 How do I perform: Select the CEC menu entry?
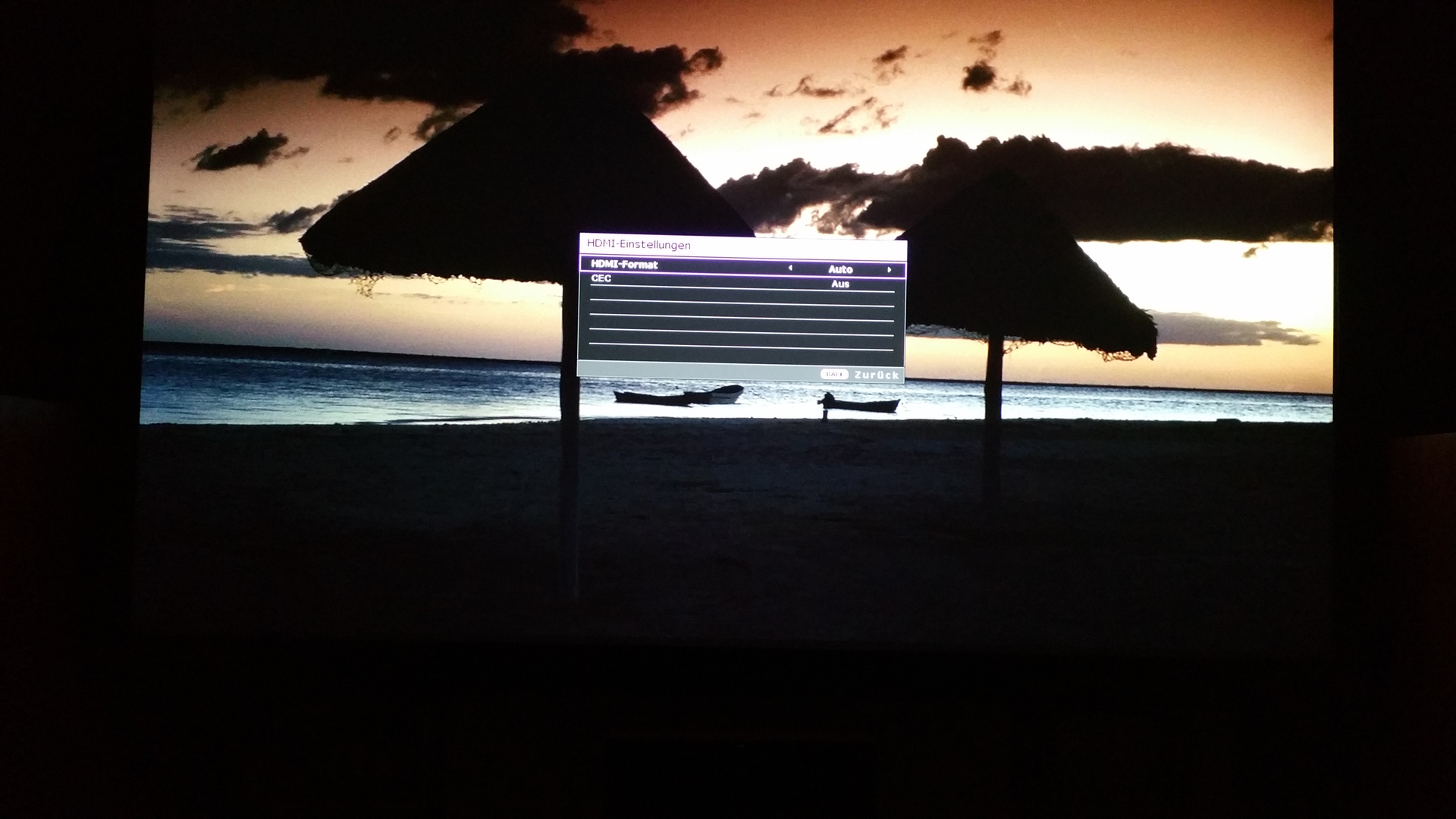click(601, 279)
